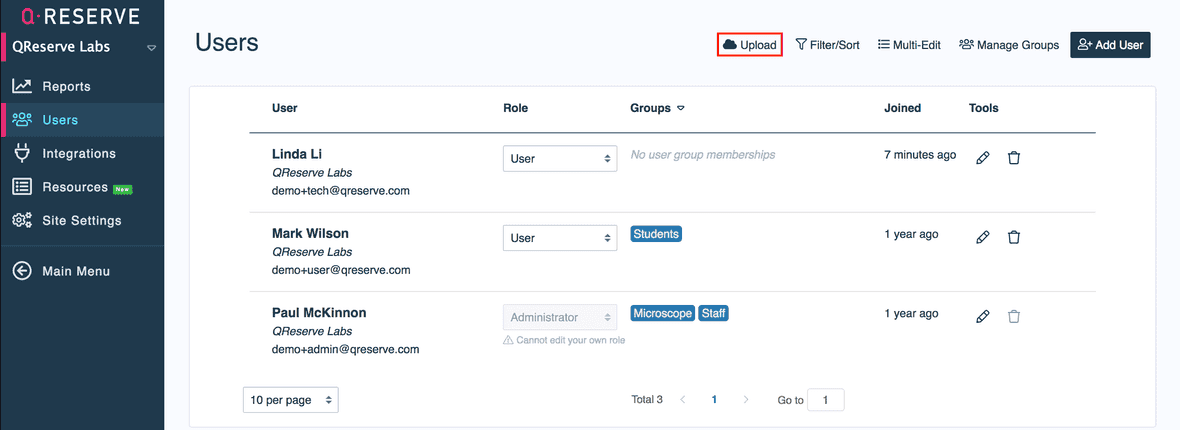Edit Paul McKinnon with the pencil icon
Image resolution: width=1180 pixels, height=430 pixels.
(982, 316)
